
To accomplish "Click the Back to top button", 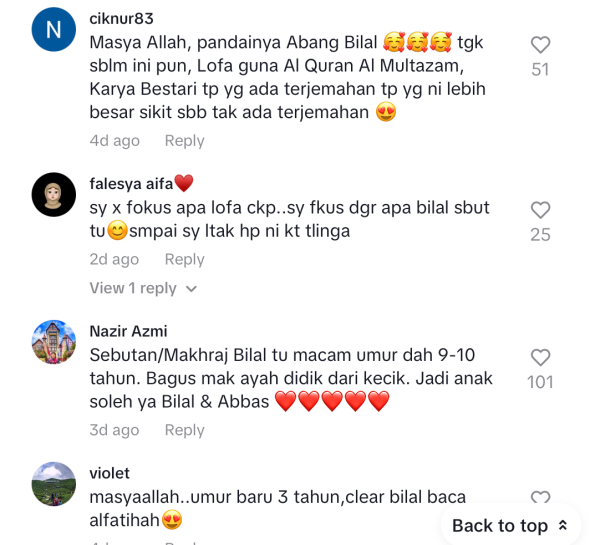I will pos(511,525).
